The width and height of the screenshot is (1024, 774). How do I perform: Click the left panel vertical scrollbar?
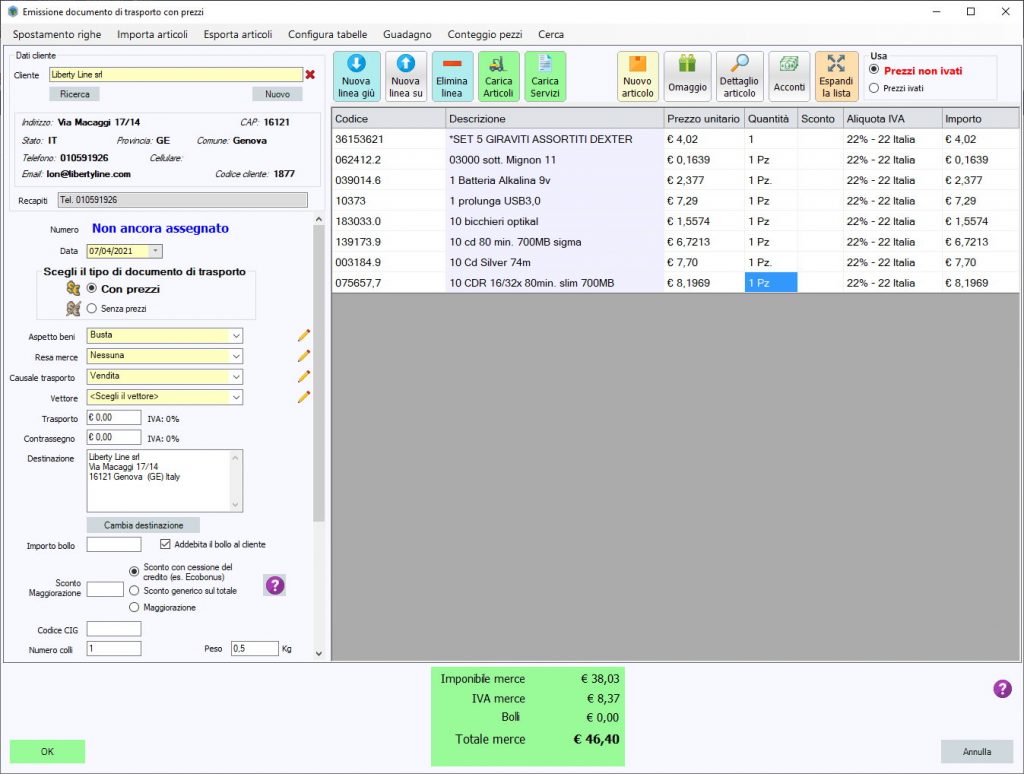(319, 400)
